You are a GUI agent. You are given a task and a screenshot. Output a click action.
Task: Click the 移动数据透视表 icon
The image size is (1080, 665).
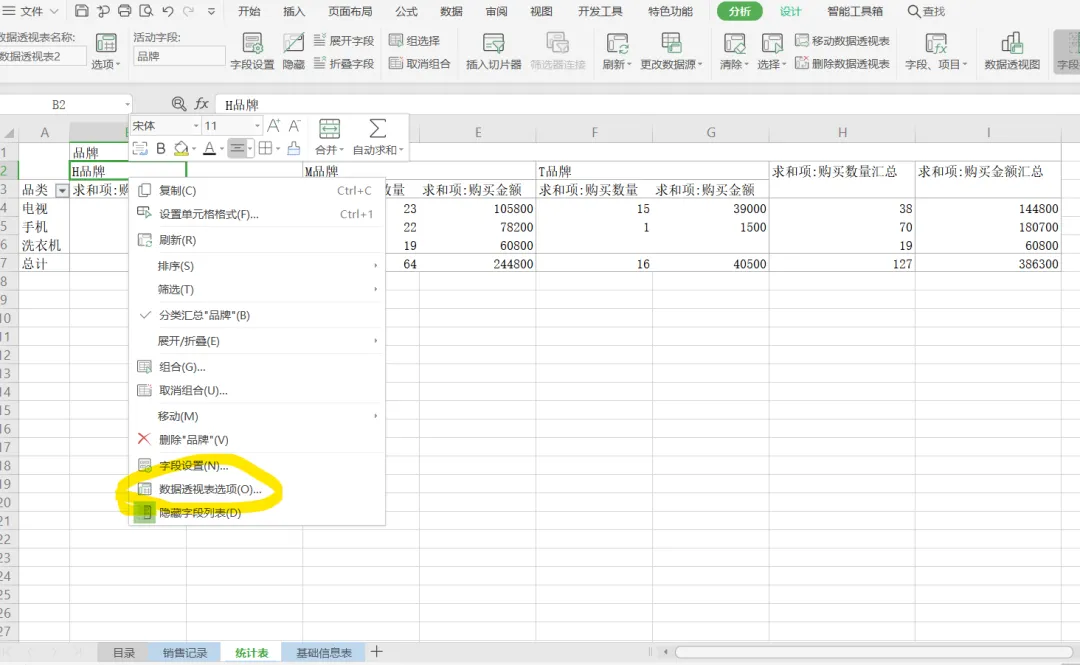coord(802,41)
